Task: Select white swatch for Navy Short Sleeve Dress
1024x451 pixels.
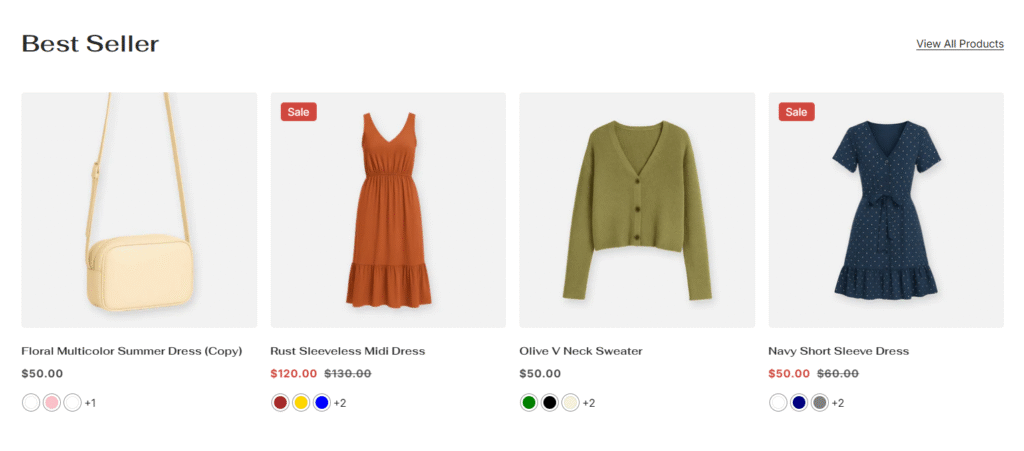Action: pos(778,403)
